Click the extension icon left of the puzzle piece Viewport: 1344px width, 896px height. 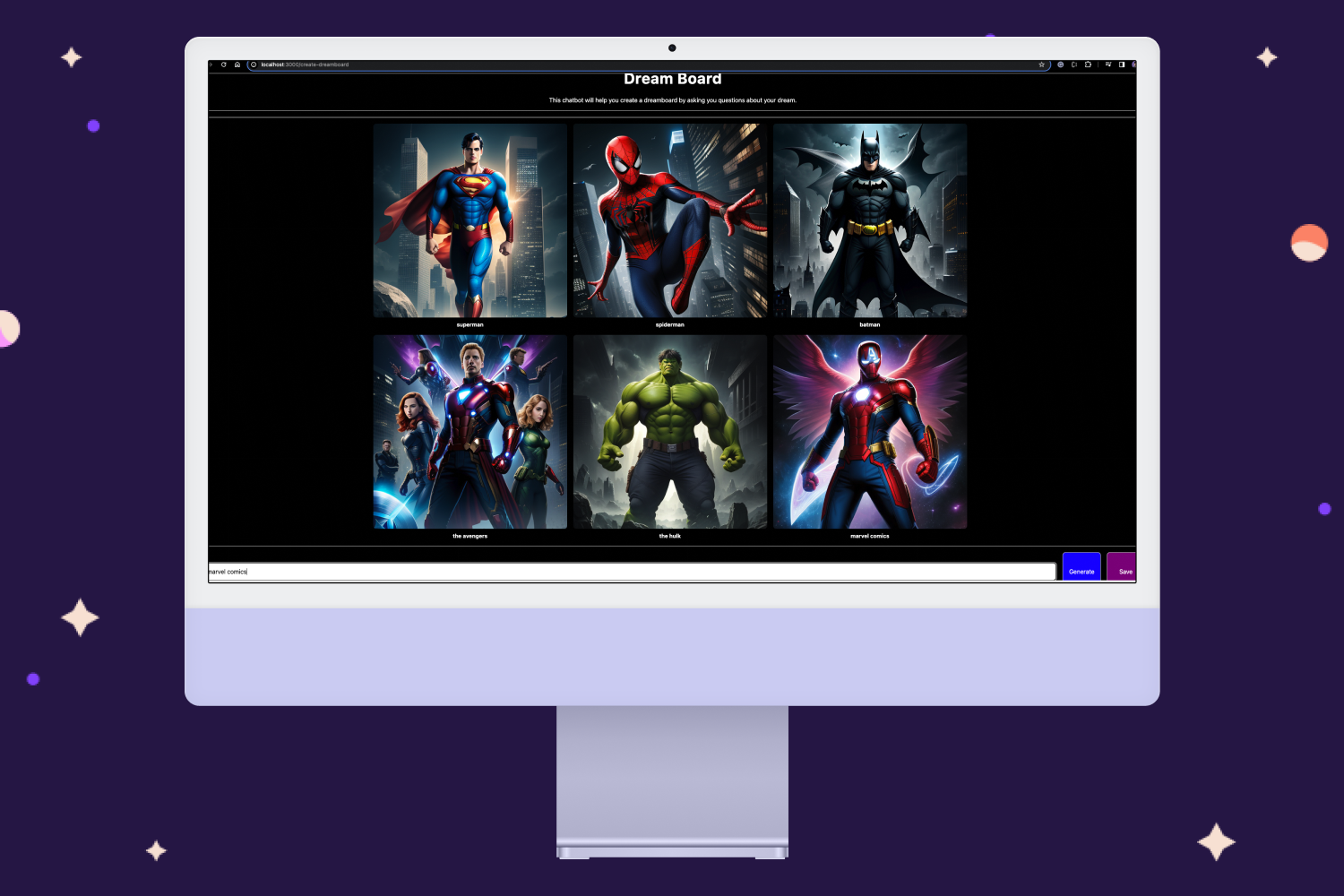pyautogui.click(x=1074, y=65)
